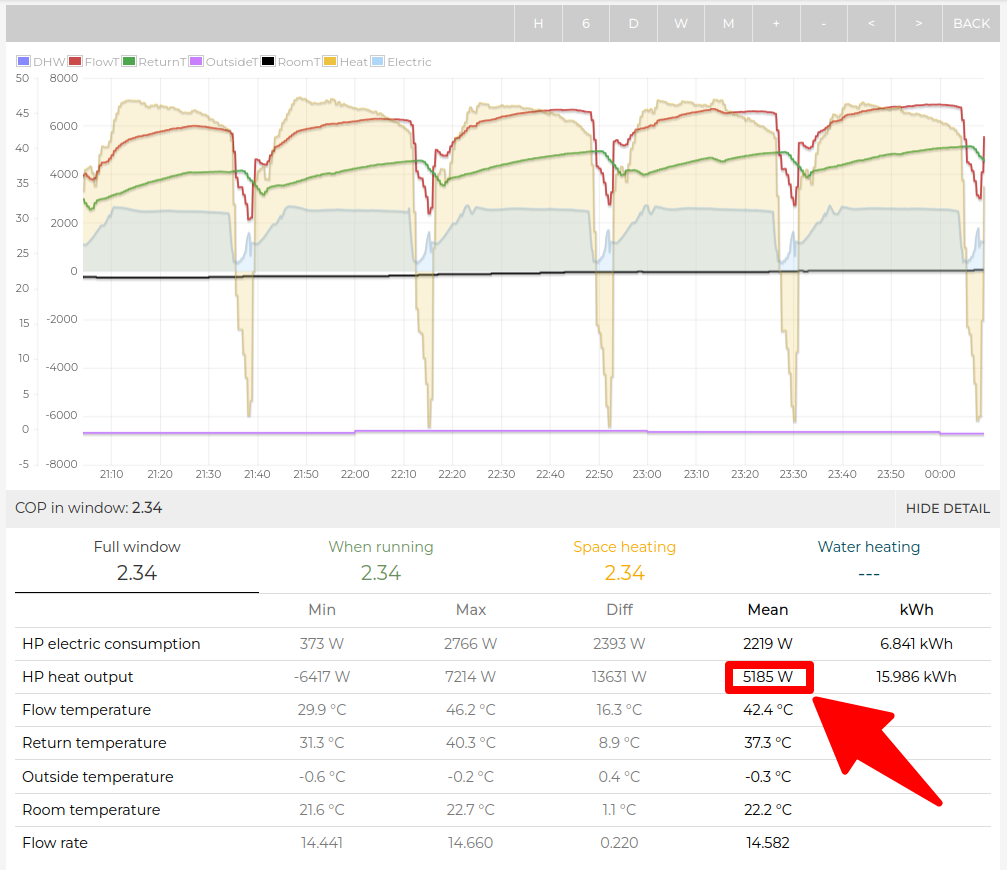
Task: Click the '22:00' time axis label
Action: tap(355, 474)
